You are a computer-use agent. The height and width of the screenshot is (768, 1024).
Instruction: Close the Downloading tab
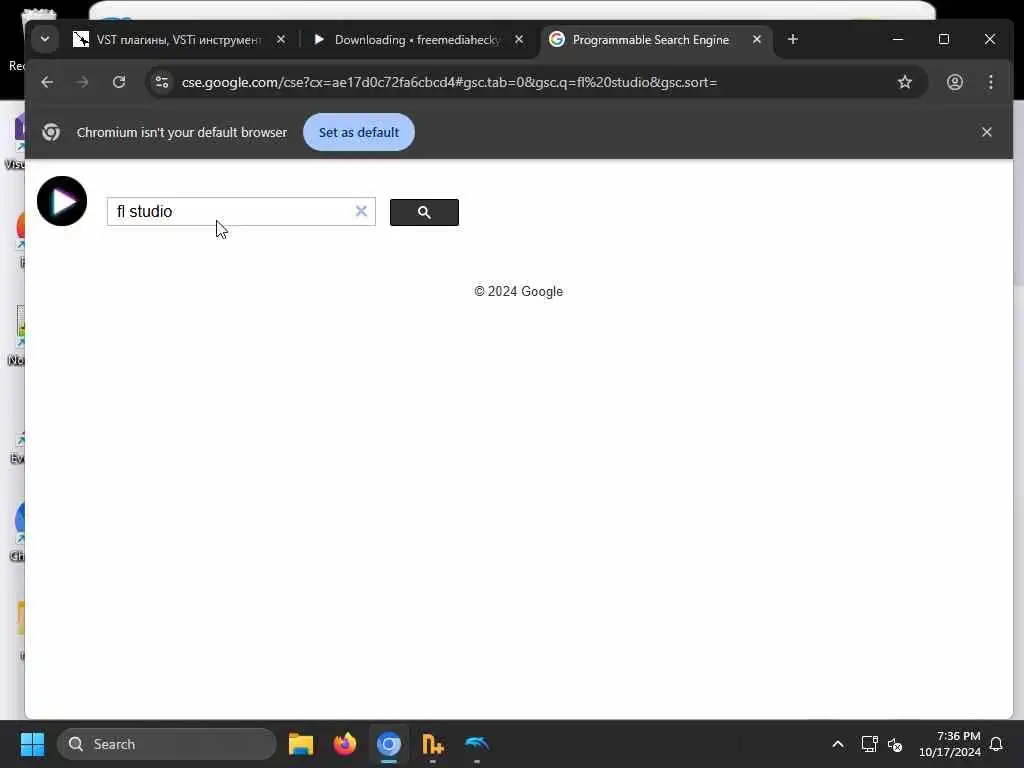tap(519, 40)
